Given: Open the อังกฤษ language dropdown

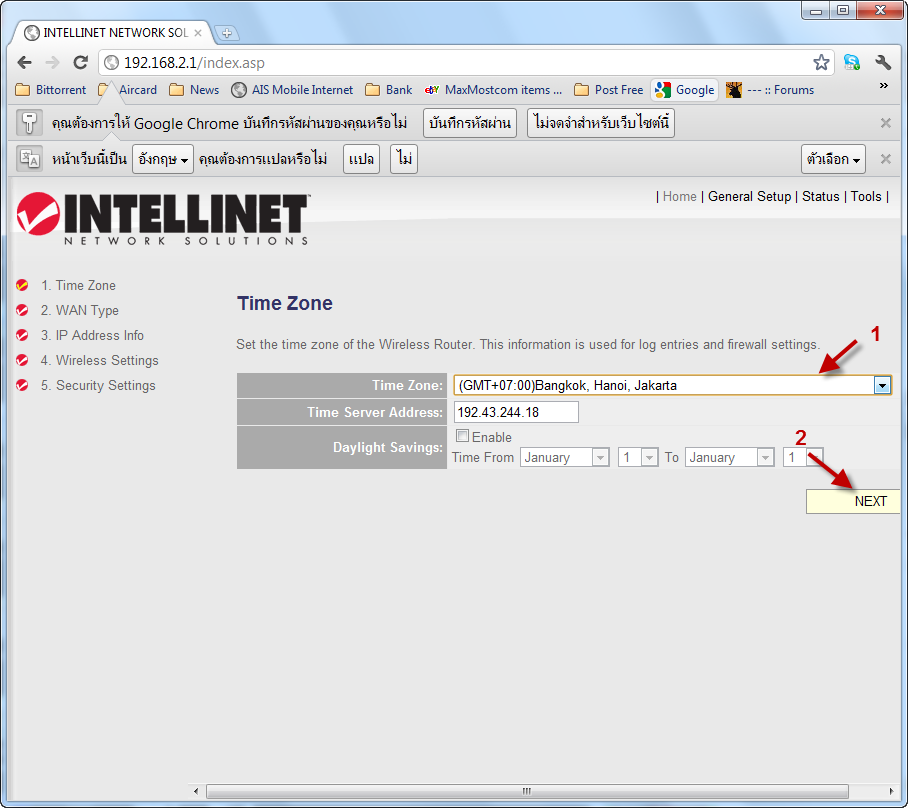Looking at the screenshot, I should coord(163,159).
